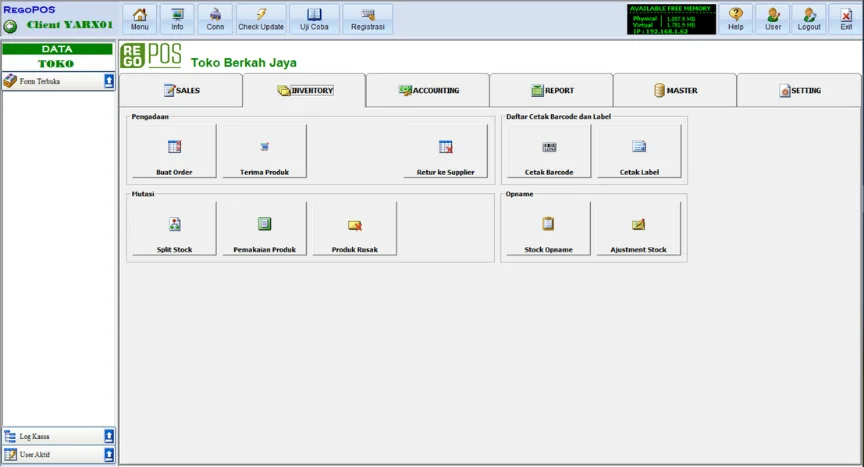This screenshot has width=864, height=467.
Task: Launch Cetak Barcode tool
Action: (x=549, y=152)
